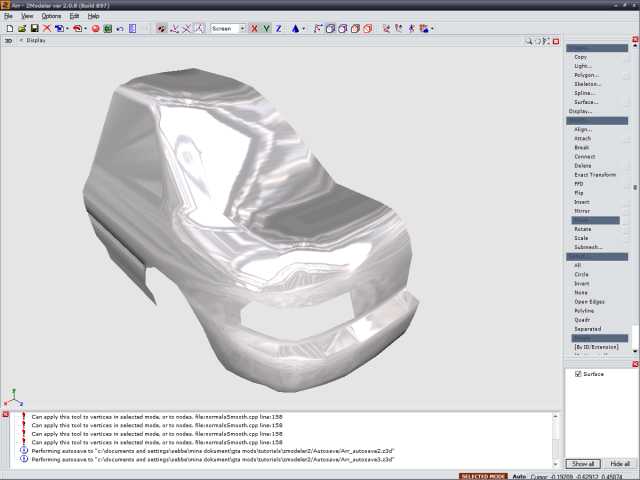This screenshot has width=640, height=480.
Task: Toggle the X axis constraint
Action: click(x=254, y=29)
